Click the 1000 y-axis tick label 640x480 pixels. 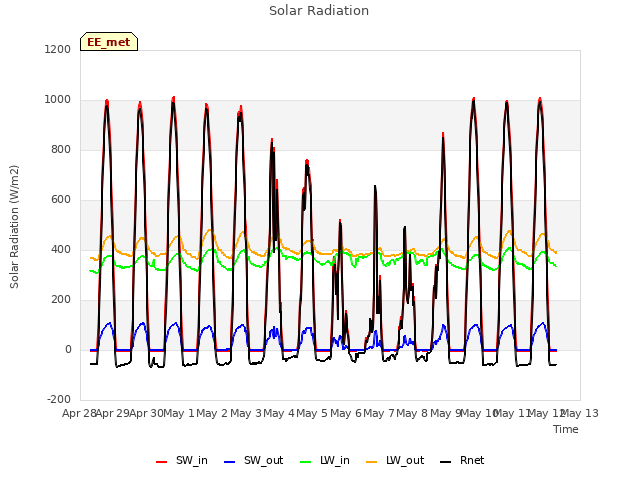click(x=58, y=100)
